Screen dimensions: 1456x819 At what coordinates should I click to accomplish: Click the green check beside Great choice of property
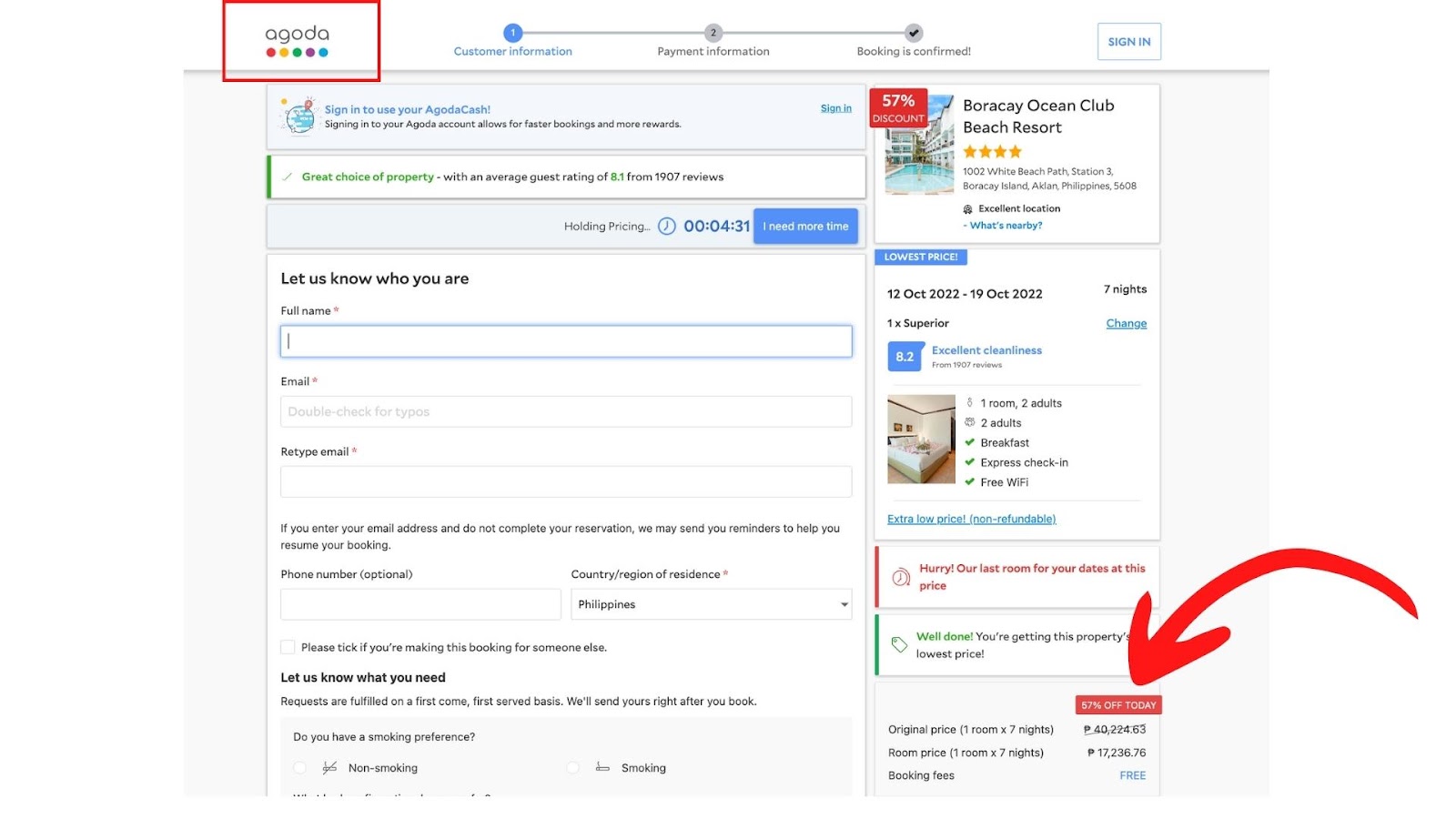pyautogui.click(x=288, y=177)
